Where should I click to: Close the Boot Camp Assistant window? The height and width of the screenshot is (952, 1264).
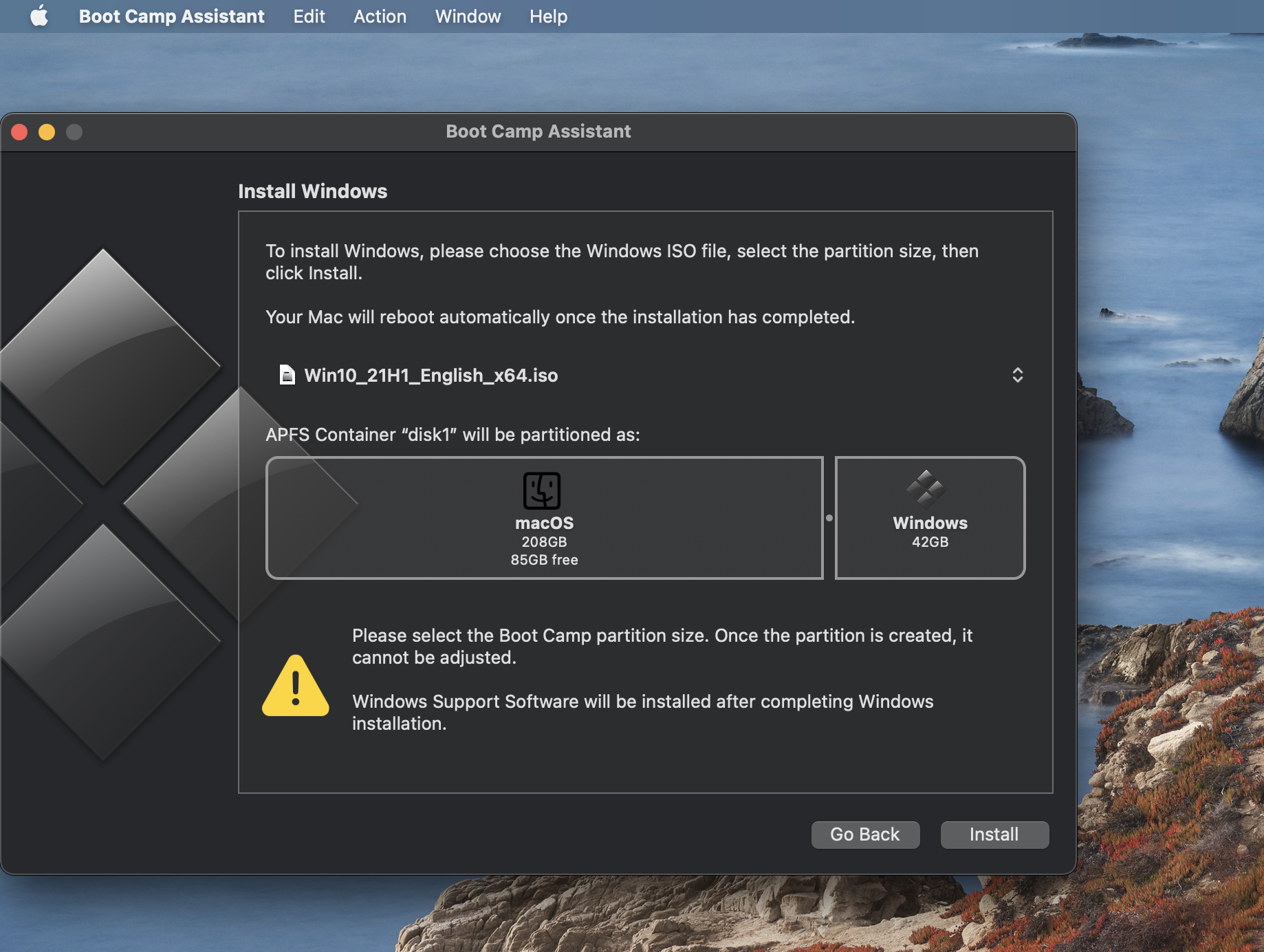click(19, 132)
